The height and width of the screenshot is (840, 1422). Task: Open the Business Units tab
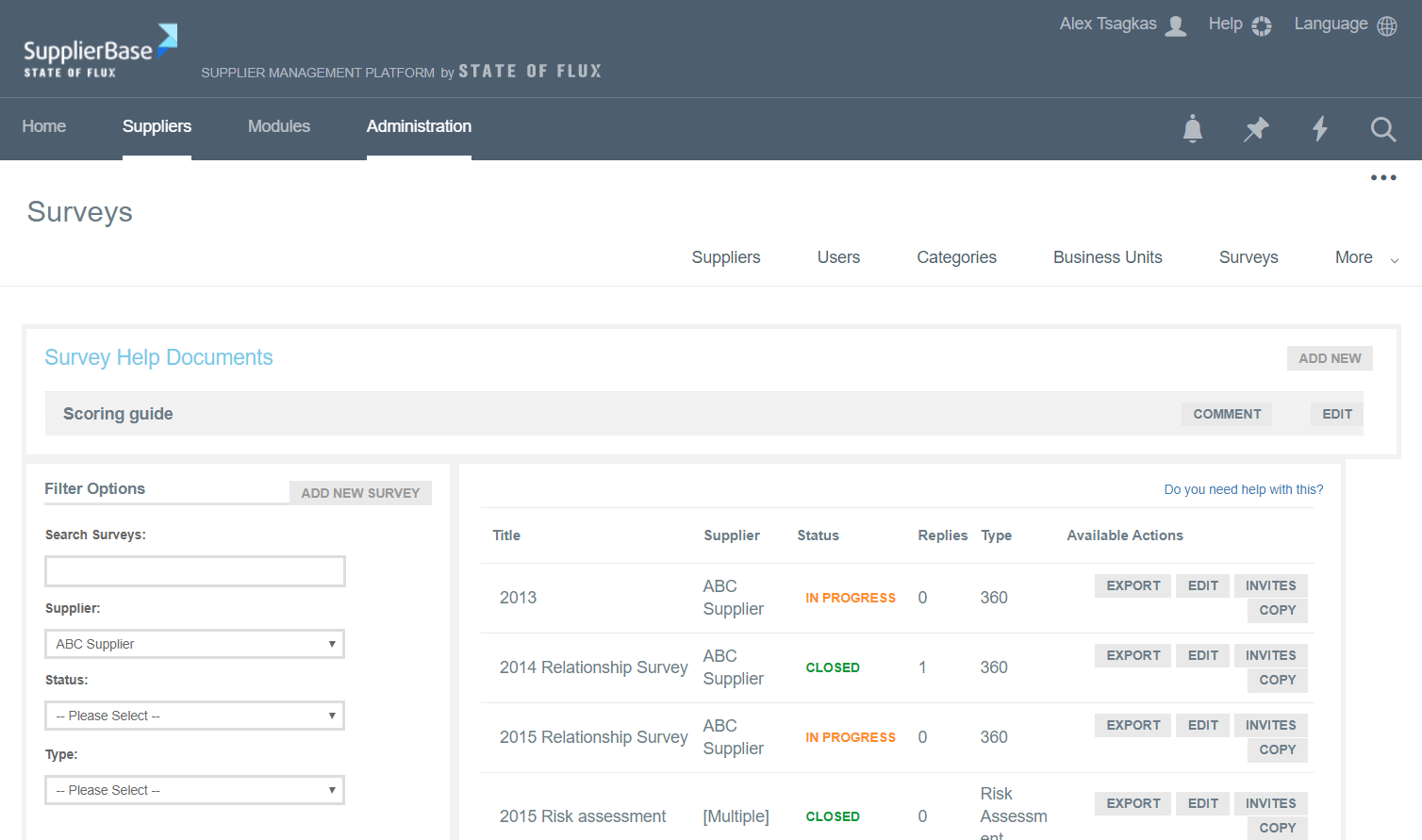tap(1107, 256)
